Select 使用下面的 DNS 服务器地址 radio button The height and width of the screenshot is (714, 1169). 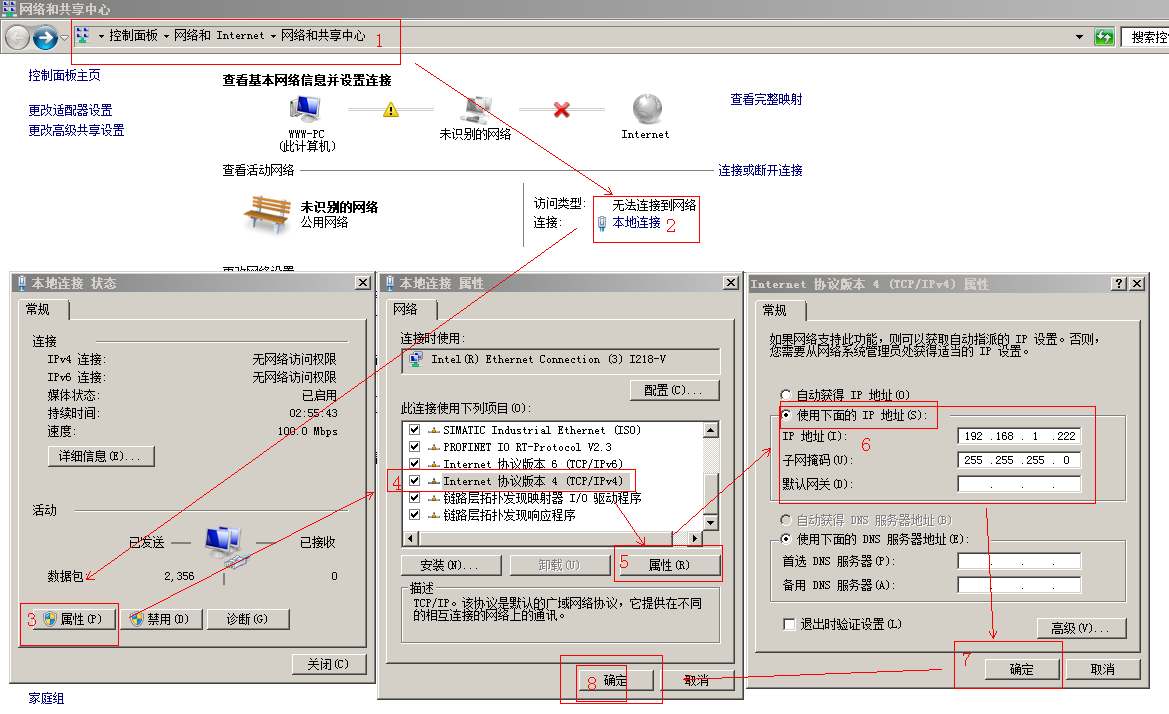point(785,539)
